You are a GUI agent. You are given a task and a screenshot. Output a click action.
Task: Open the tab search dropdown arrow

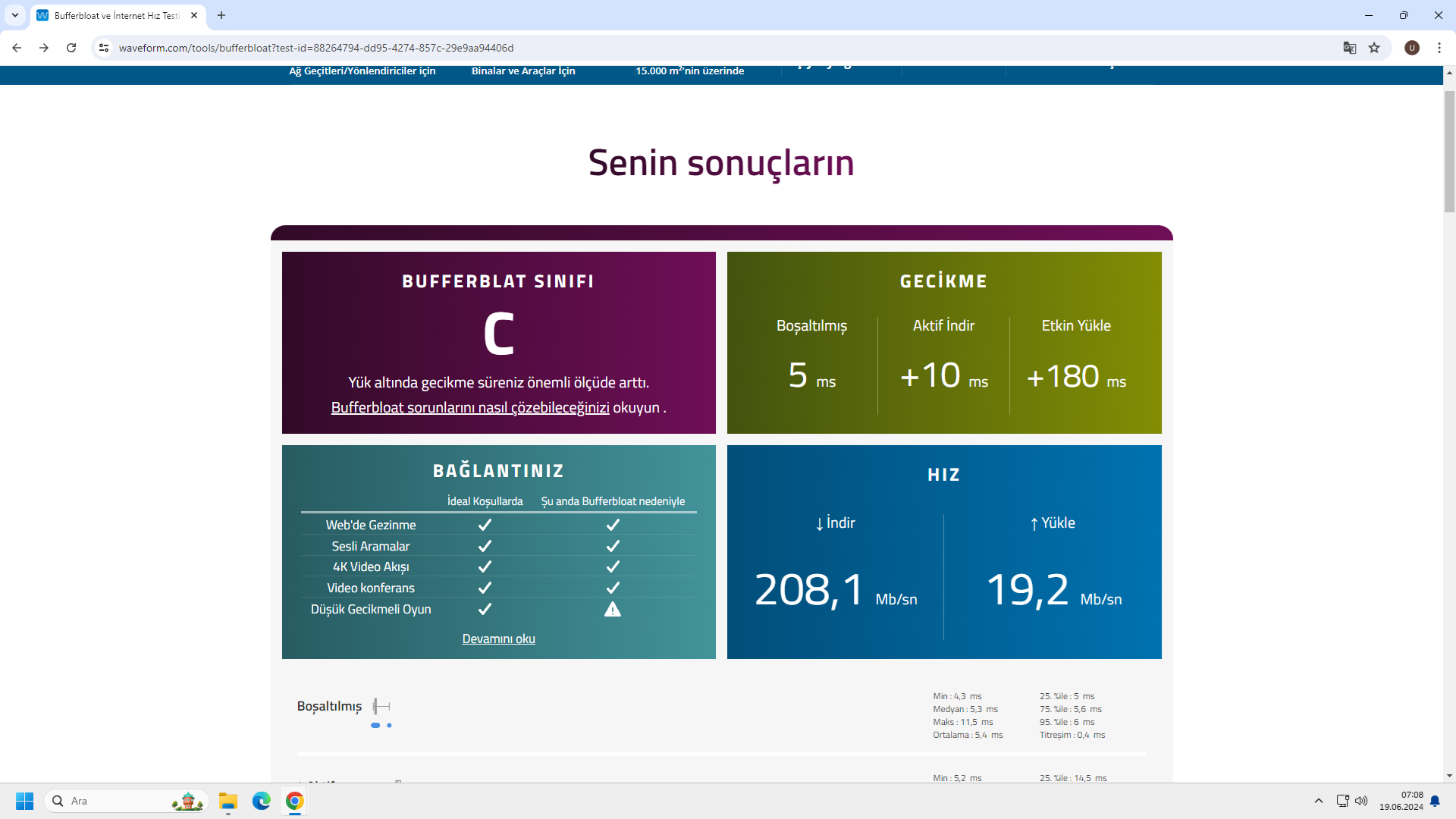pyautogui.click(x=15, y=15)
